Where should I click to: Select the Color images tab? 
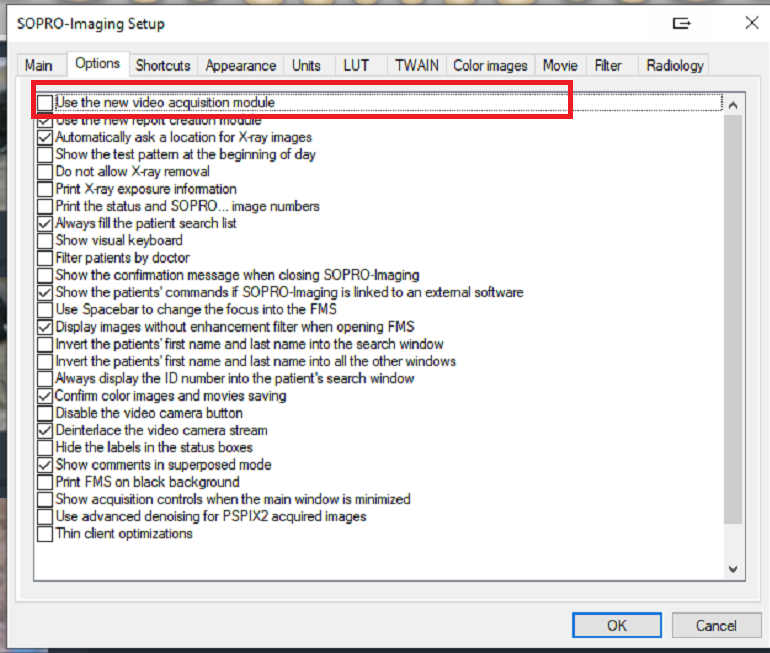tap(490, 65)
